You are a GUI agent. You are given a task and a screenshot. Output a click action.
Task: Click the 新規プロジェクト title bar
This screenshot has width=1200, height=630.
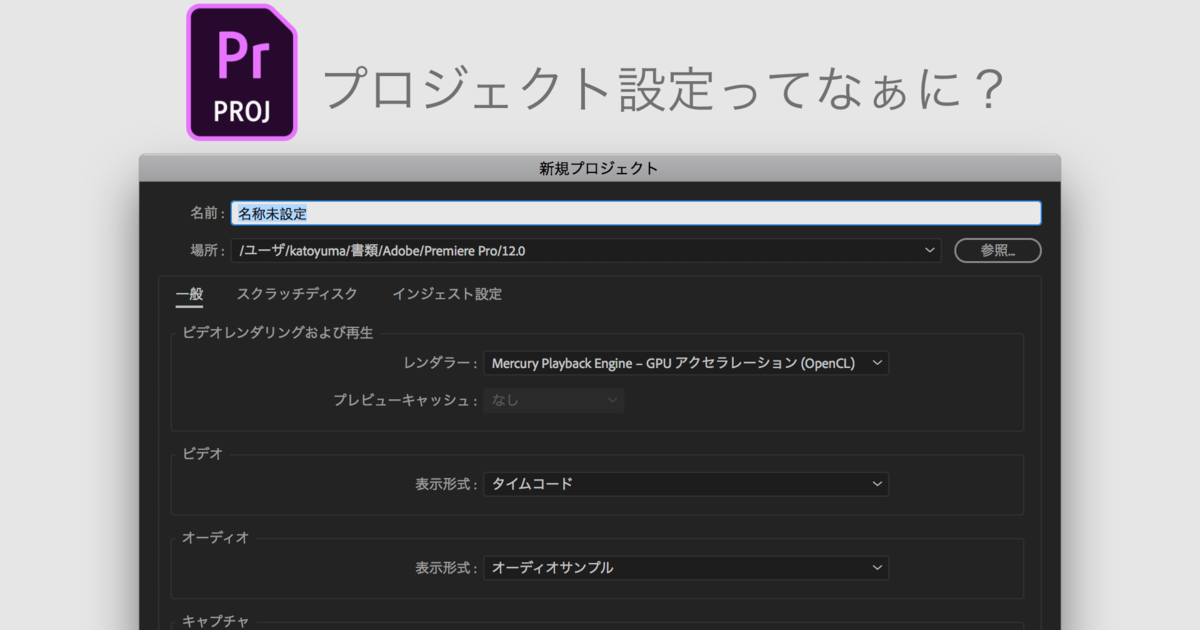600,167
